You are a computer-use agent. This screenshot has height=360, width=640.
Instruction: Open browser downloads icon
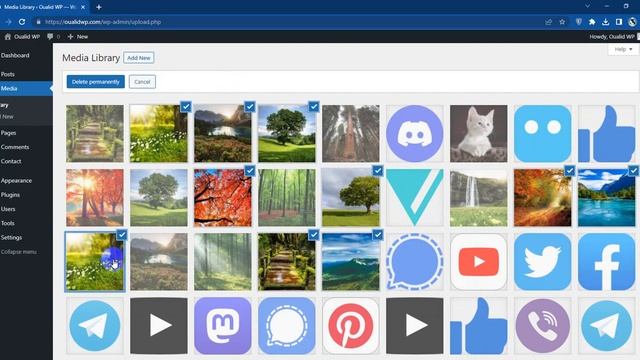606,22
